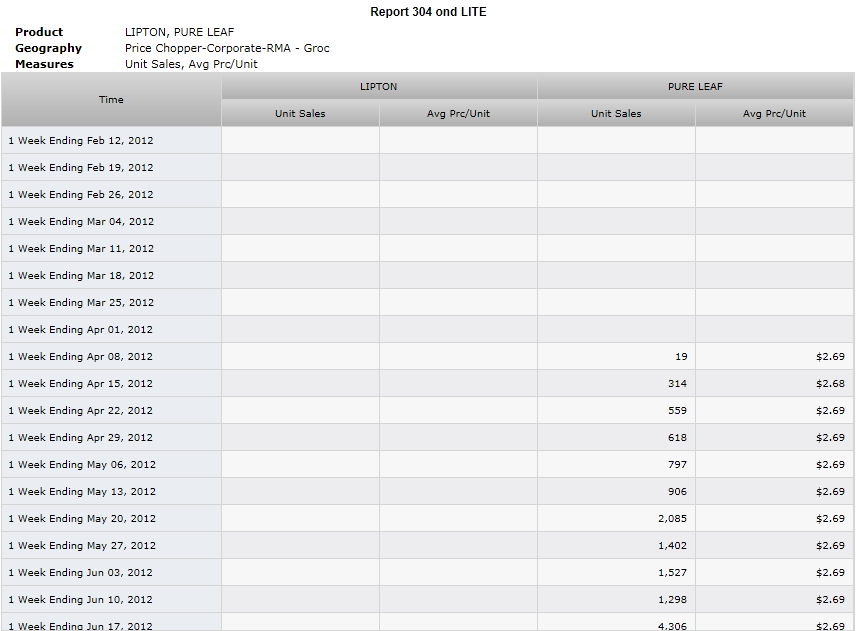856x631 pixels.
Task: Click row "1 Week Ending Mar 04, 2012"
Action: (x=427, y=222)
